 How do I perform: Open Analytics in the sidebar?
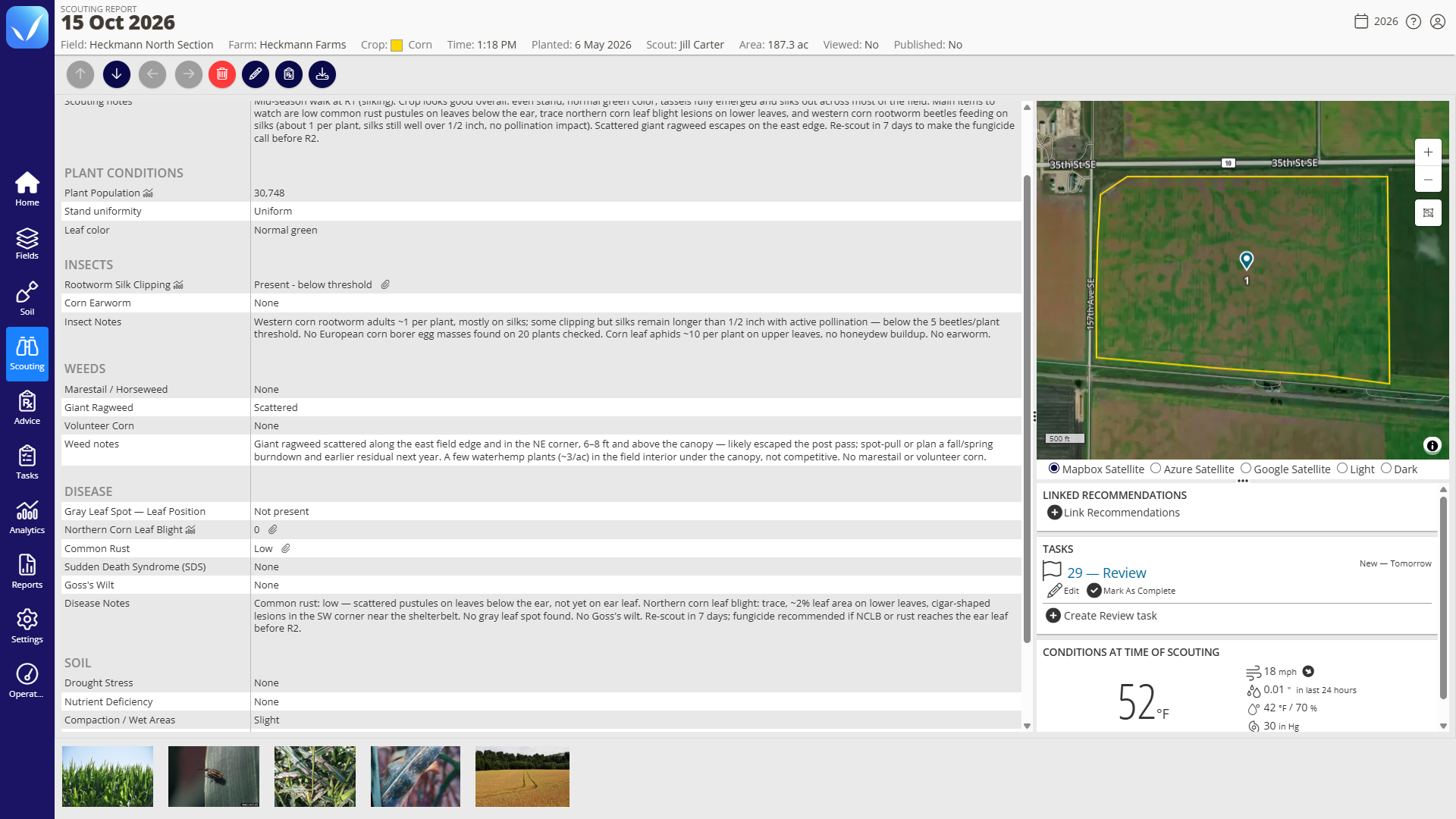click(27, 517)
